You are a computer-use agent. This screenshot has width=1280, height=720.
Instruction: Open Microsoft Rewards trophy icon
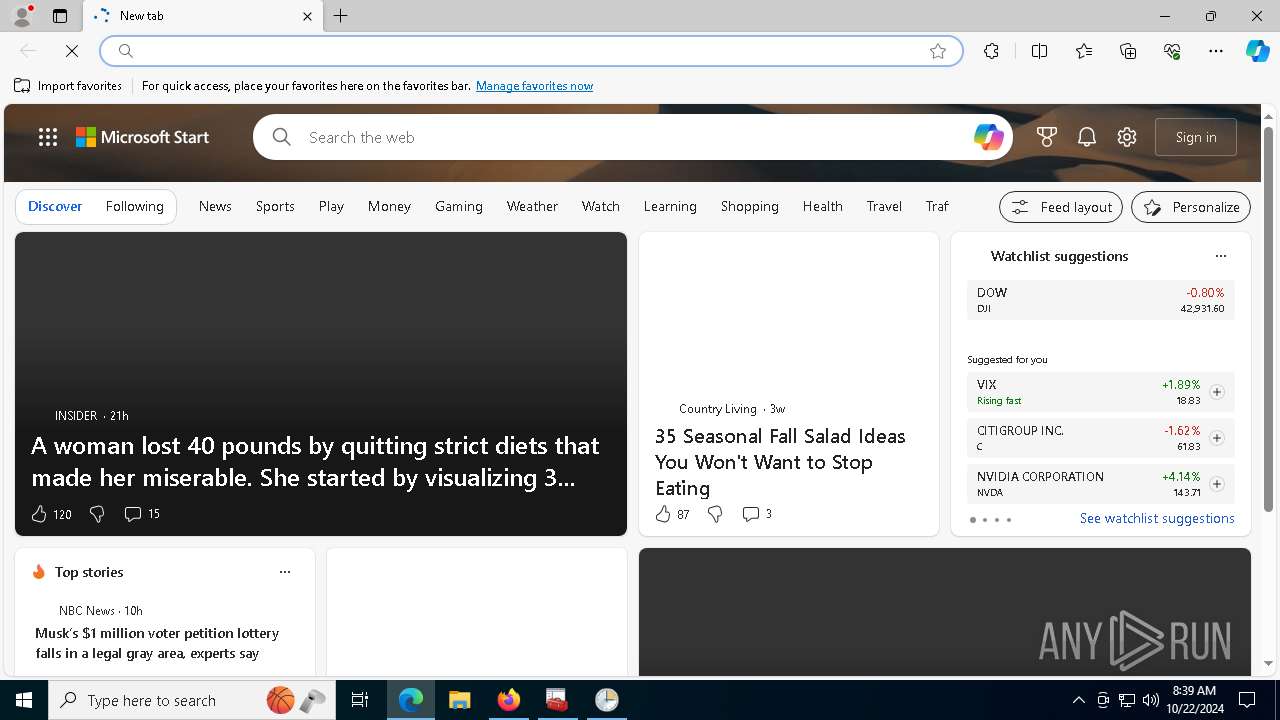pos(1047,137)
